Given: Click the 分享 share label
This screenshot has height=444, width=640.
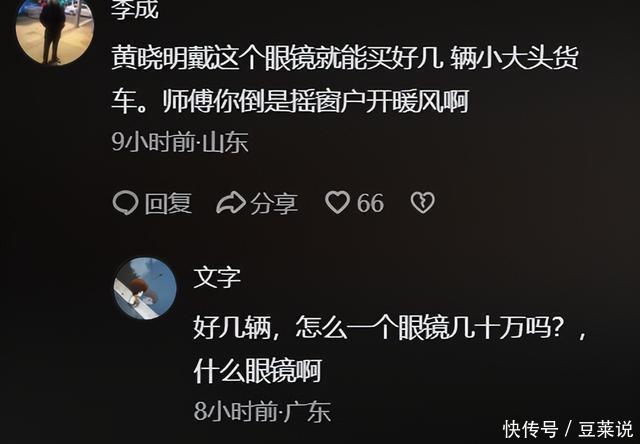Looking at the screenshot, I should [274, 203].
